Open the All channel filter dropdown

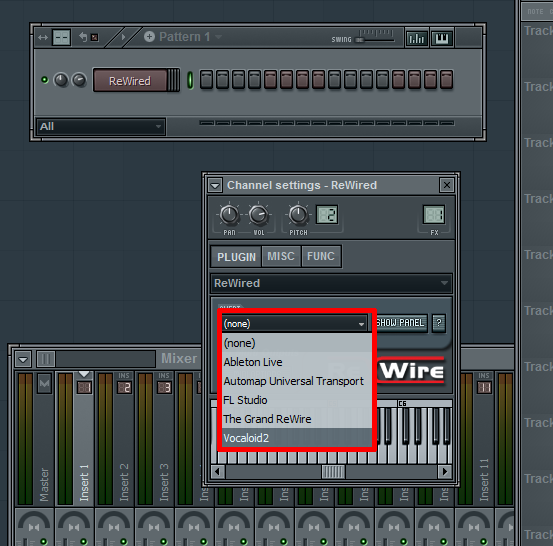(101, 126)
